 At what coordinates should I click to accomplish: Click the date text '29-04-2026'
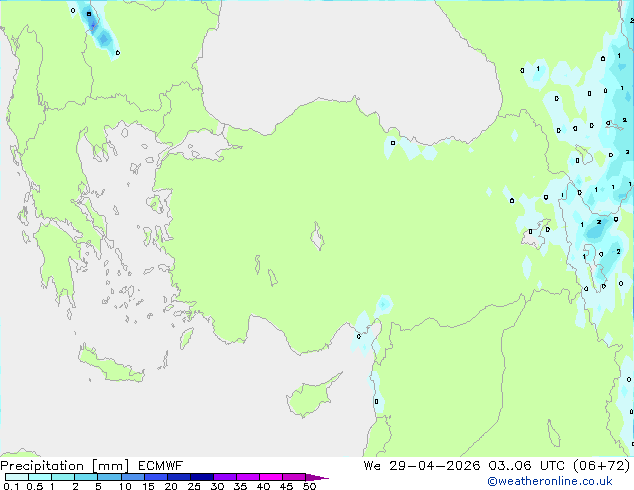[435, 466]
